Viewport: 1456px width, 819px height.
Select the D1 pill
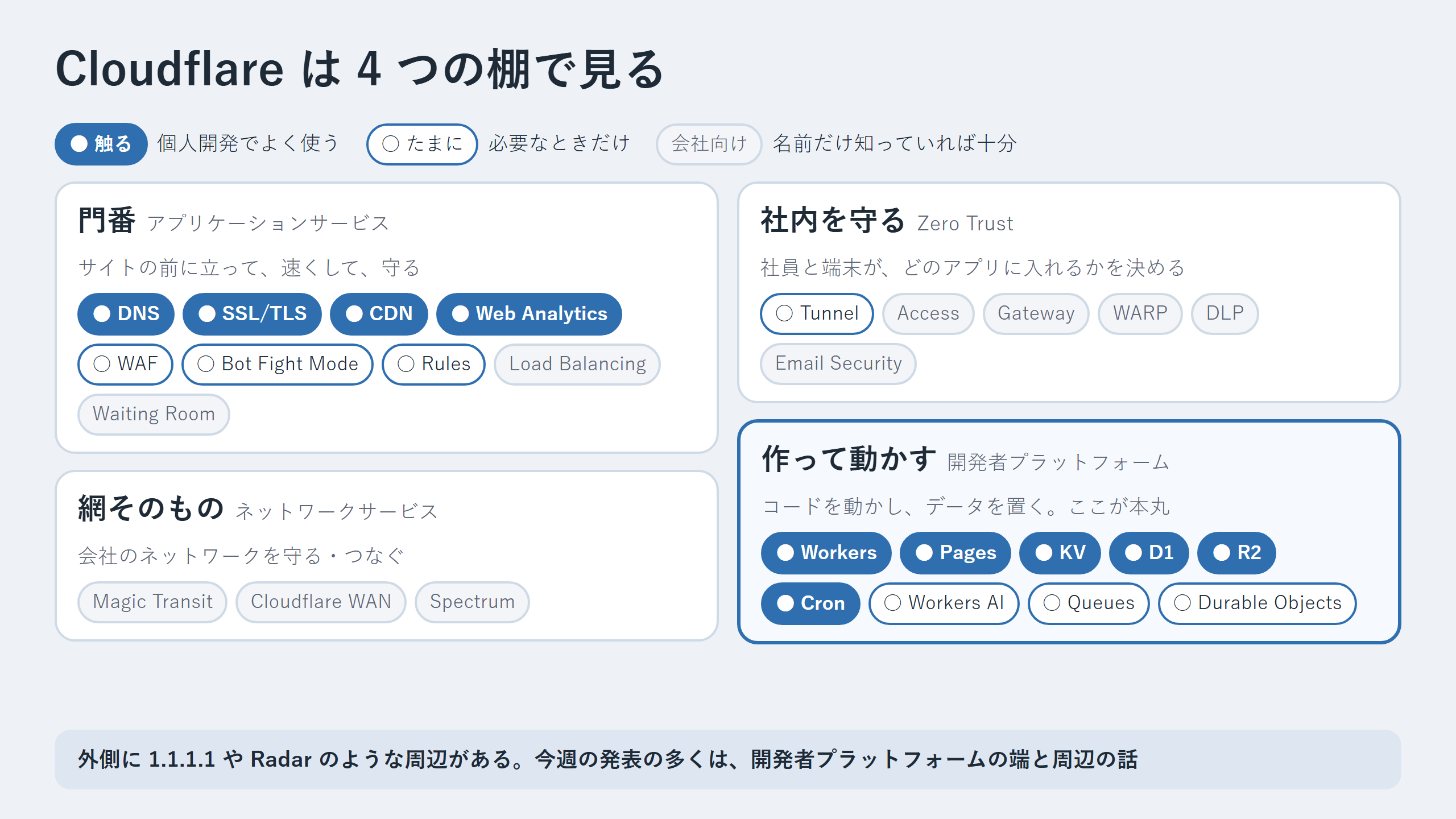click(1149, 553)
